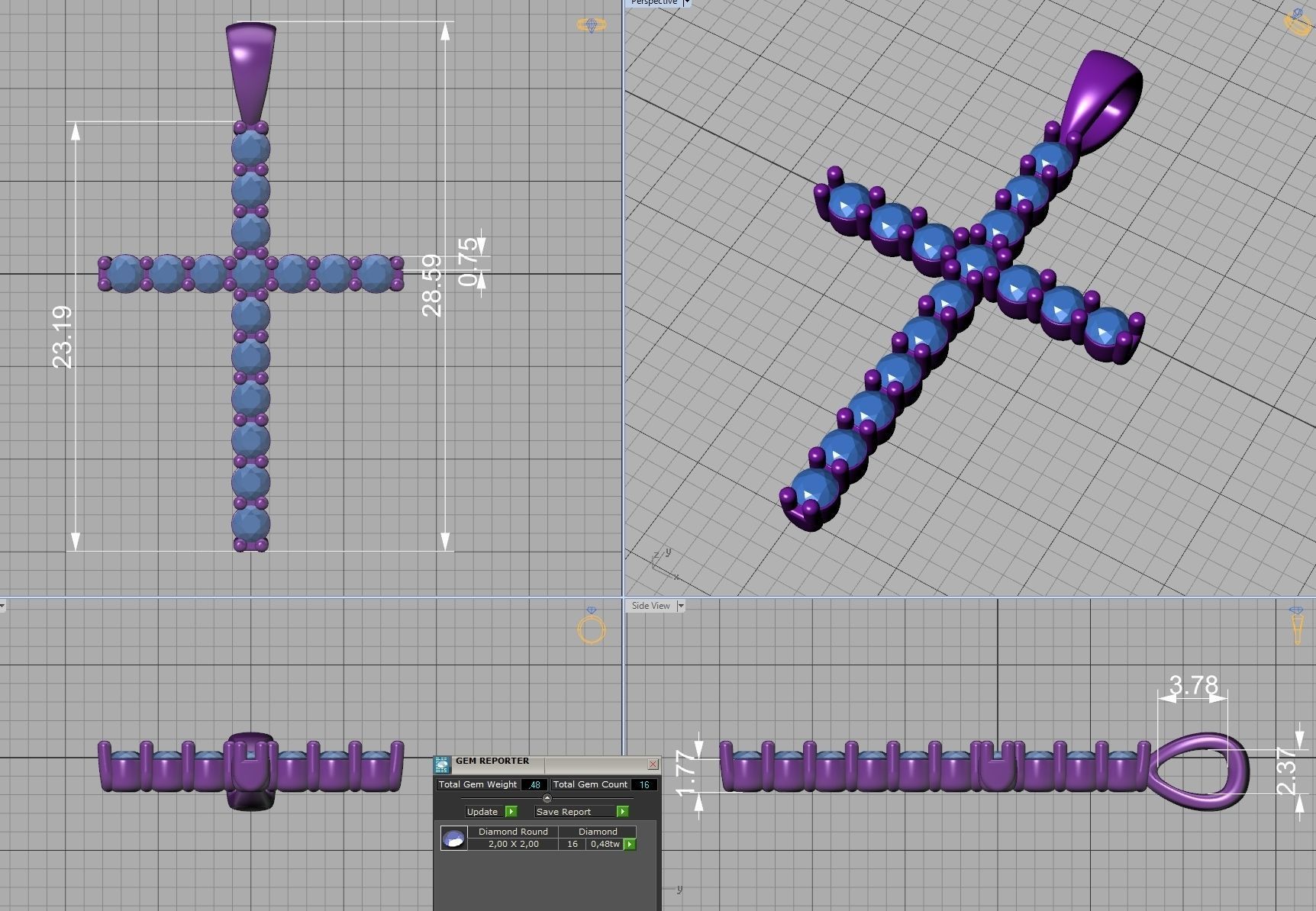Click the Total Gem Weight value field
The width and height of the screenshot is (1316, 911).
click(x=534, y=784)
